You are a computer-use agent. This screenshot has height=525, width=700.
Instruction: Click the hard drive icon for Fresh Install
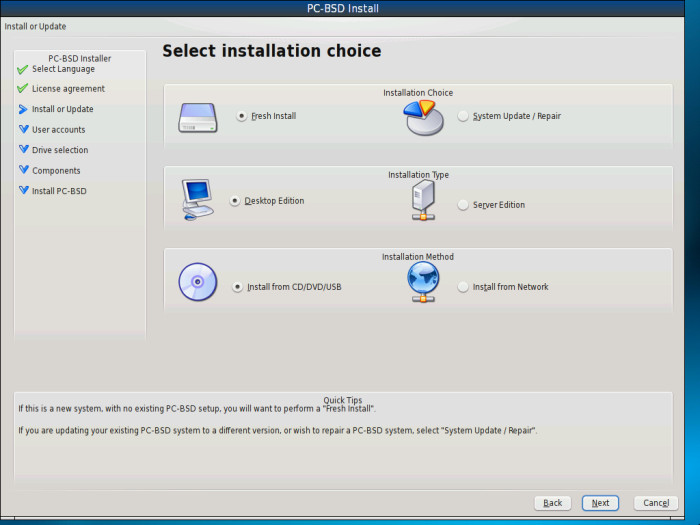[198, 118]
